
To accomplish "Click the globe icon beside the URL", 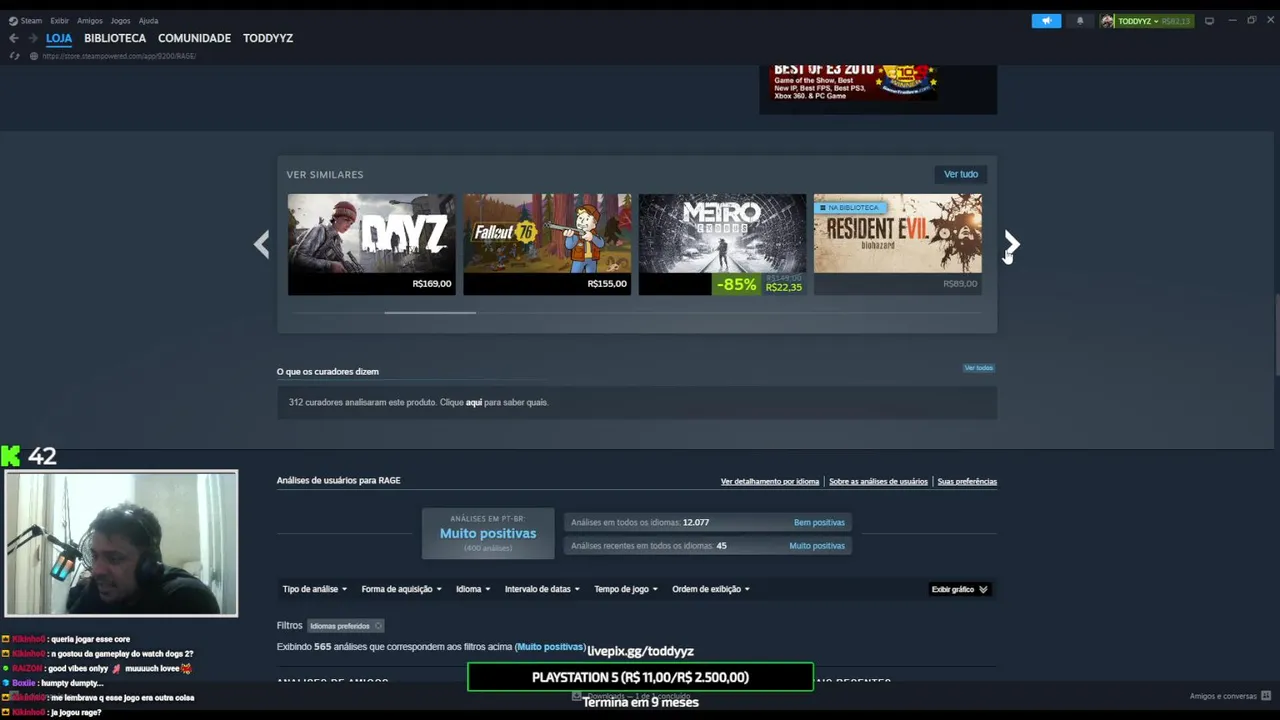I will (34, 56).
